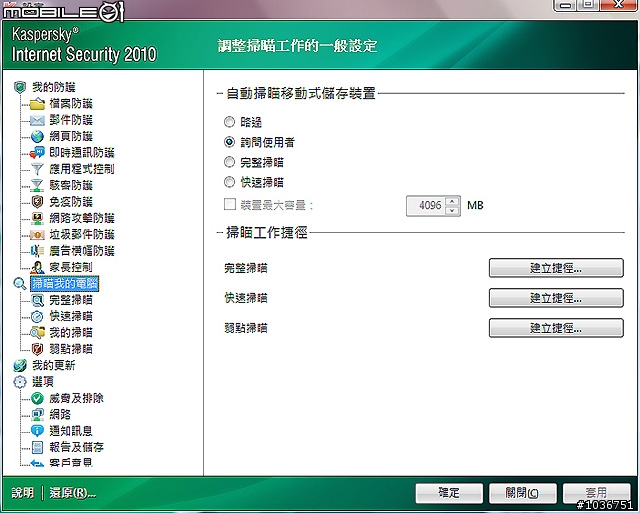Click the 確定 button
640x513 pixels.
449,493
